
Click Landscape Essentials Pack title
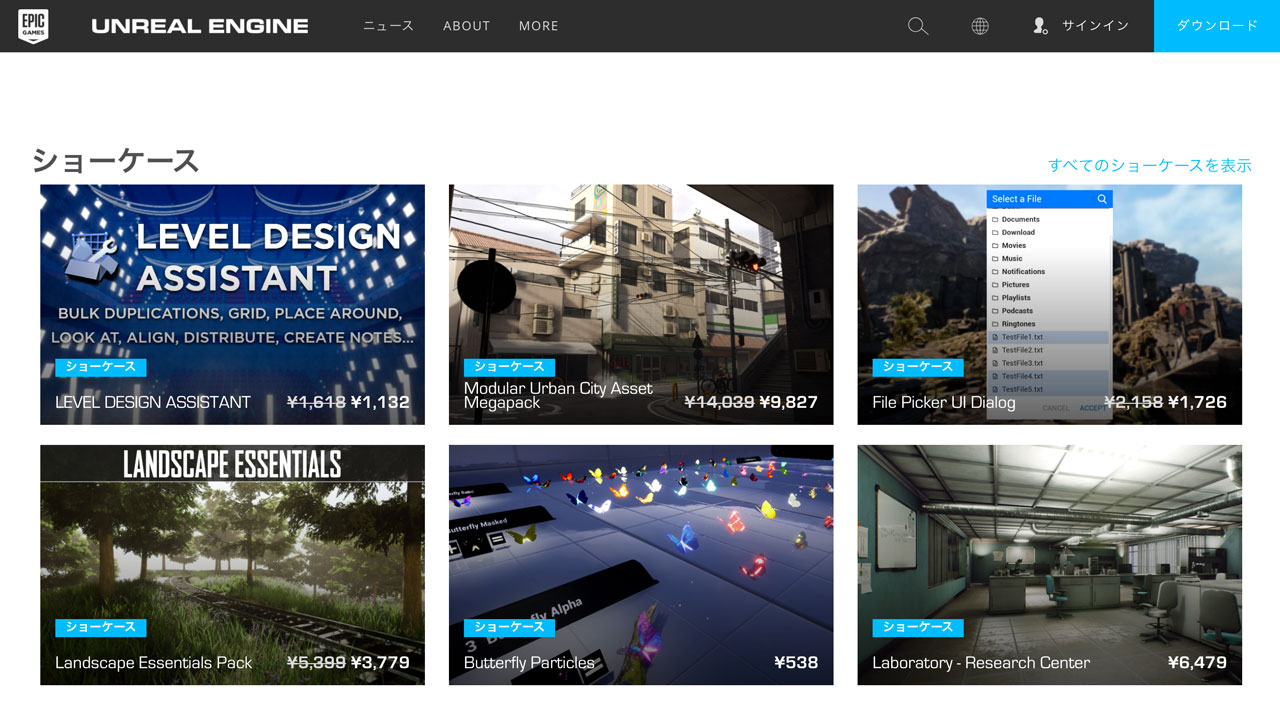click(x=154, y=662)
